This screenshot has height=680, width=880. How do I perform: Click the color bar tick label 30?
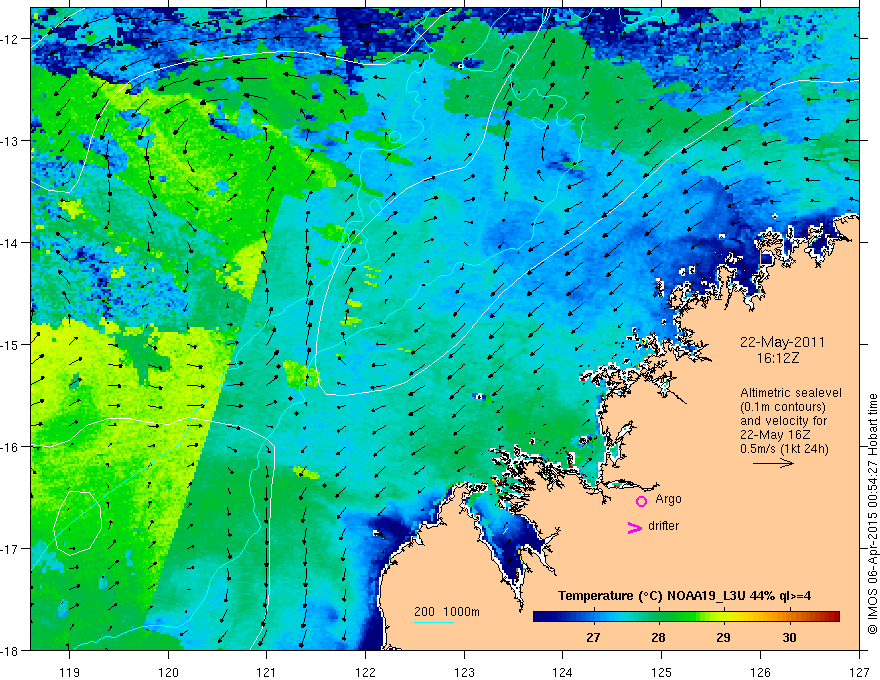point(789,637)
